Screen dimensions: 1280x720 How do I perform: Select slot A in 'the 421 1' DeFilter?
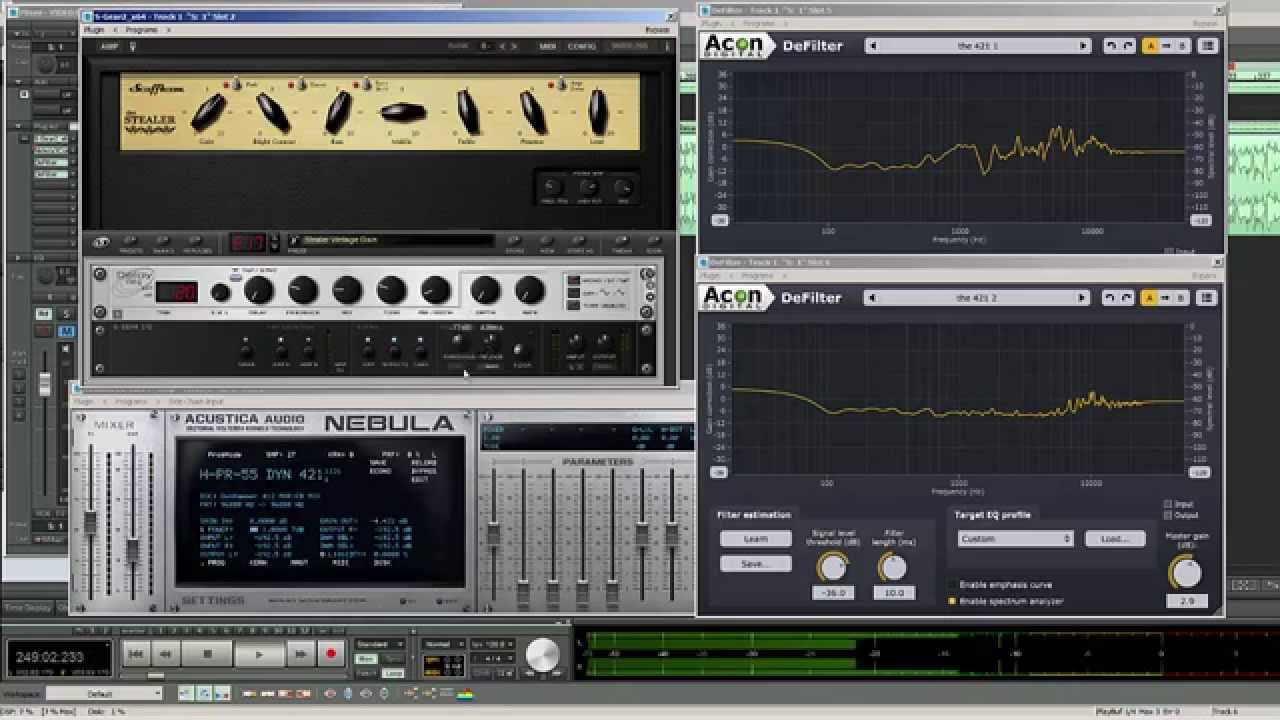click(x=1151, y=46)
